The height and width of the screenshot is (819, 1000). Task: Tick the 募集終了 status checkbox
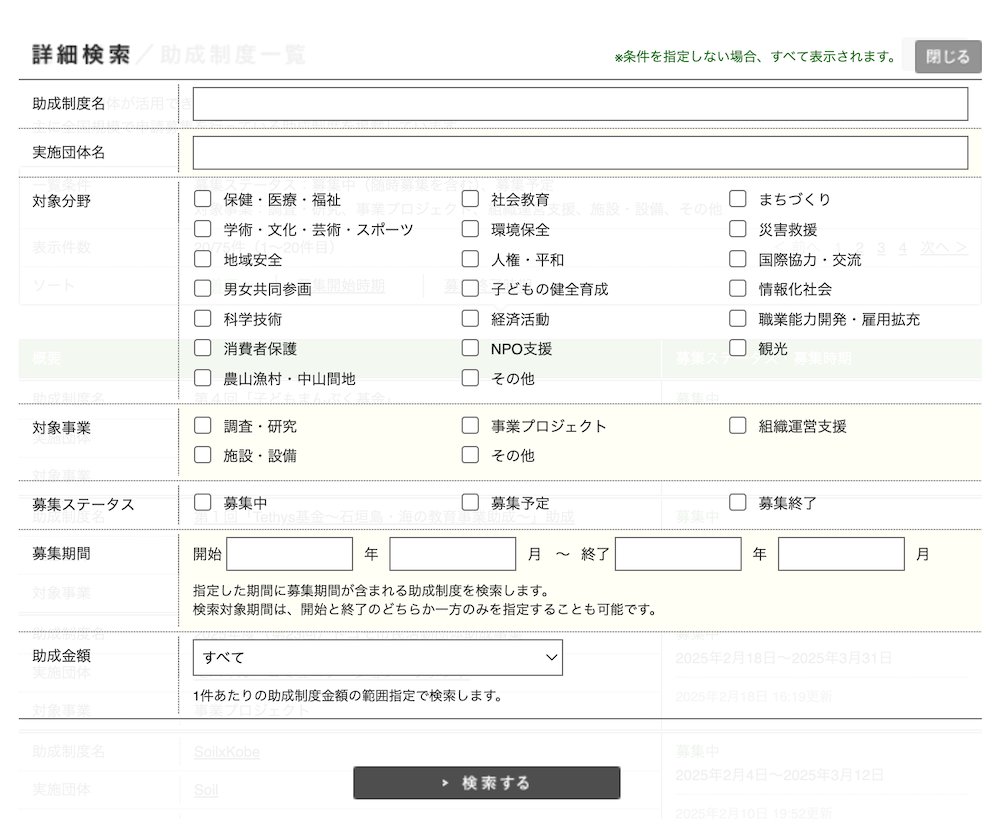[738, 502]
